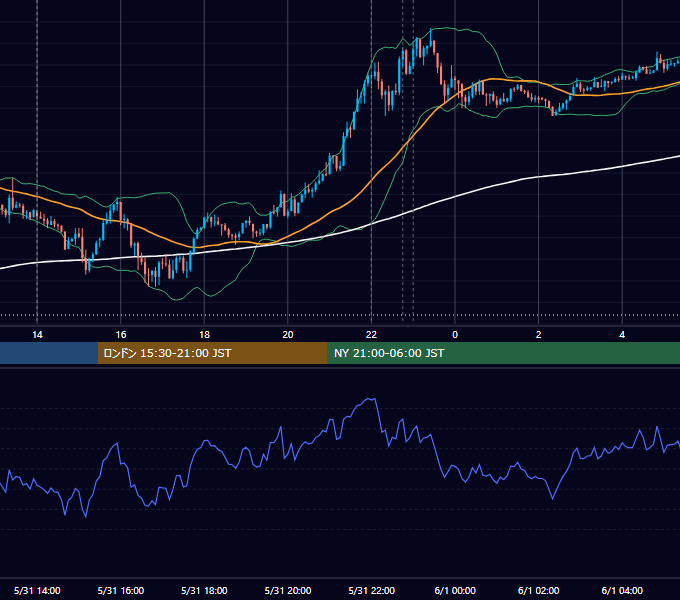Click the '5/31 20:00' date label
This screenshot has width=680, height=600.
pos(288,590)
